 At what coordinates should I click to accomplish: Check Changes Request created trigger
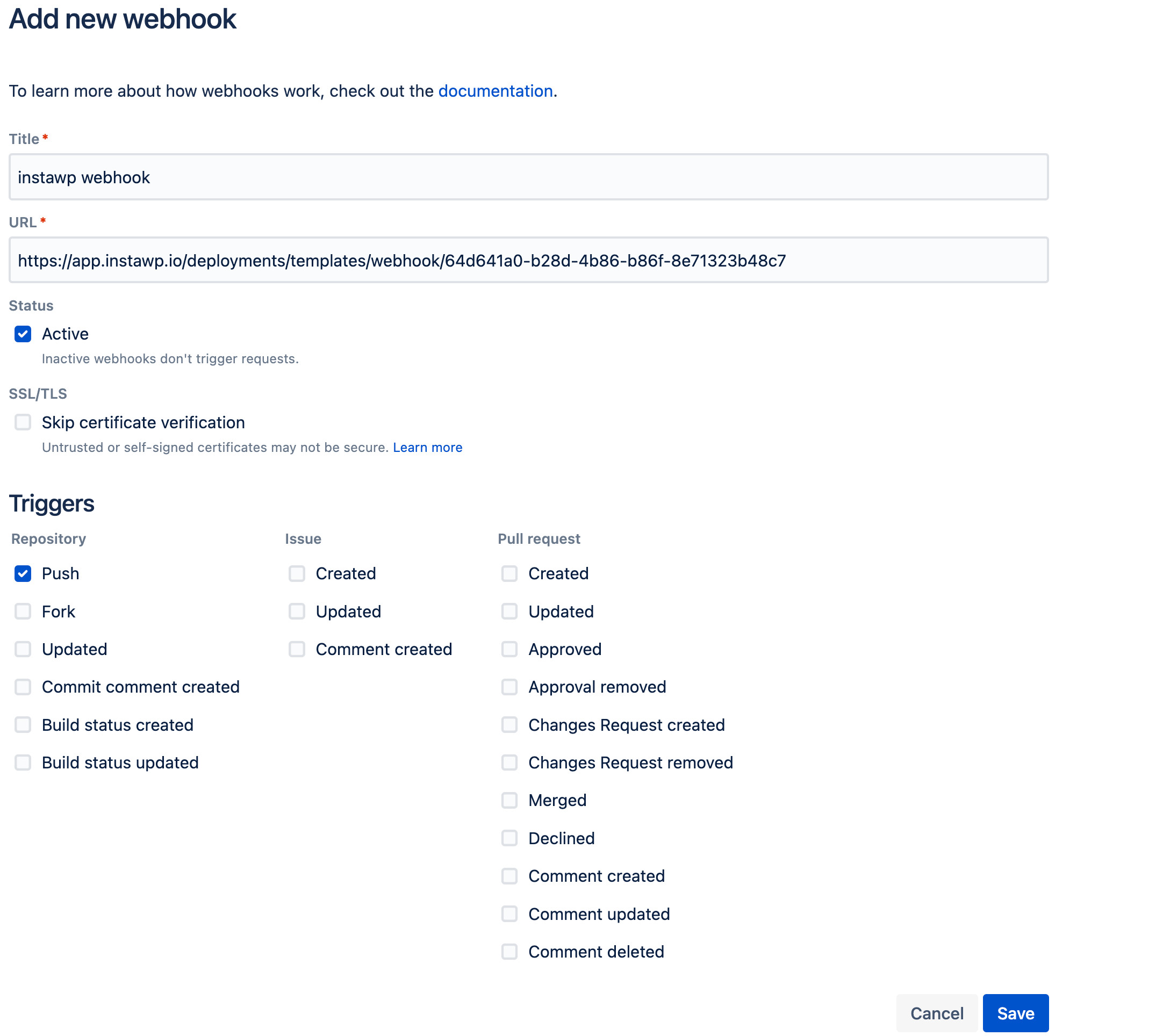click(x=509, y=725)
